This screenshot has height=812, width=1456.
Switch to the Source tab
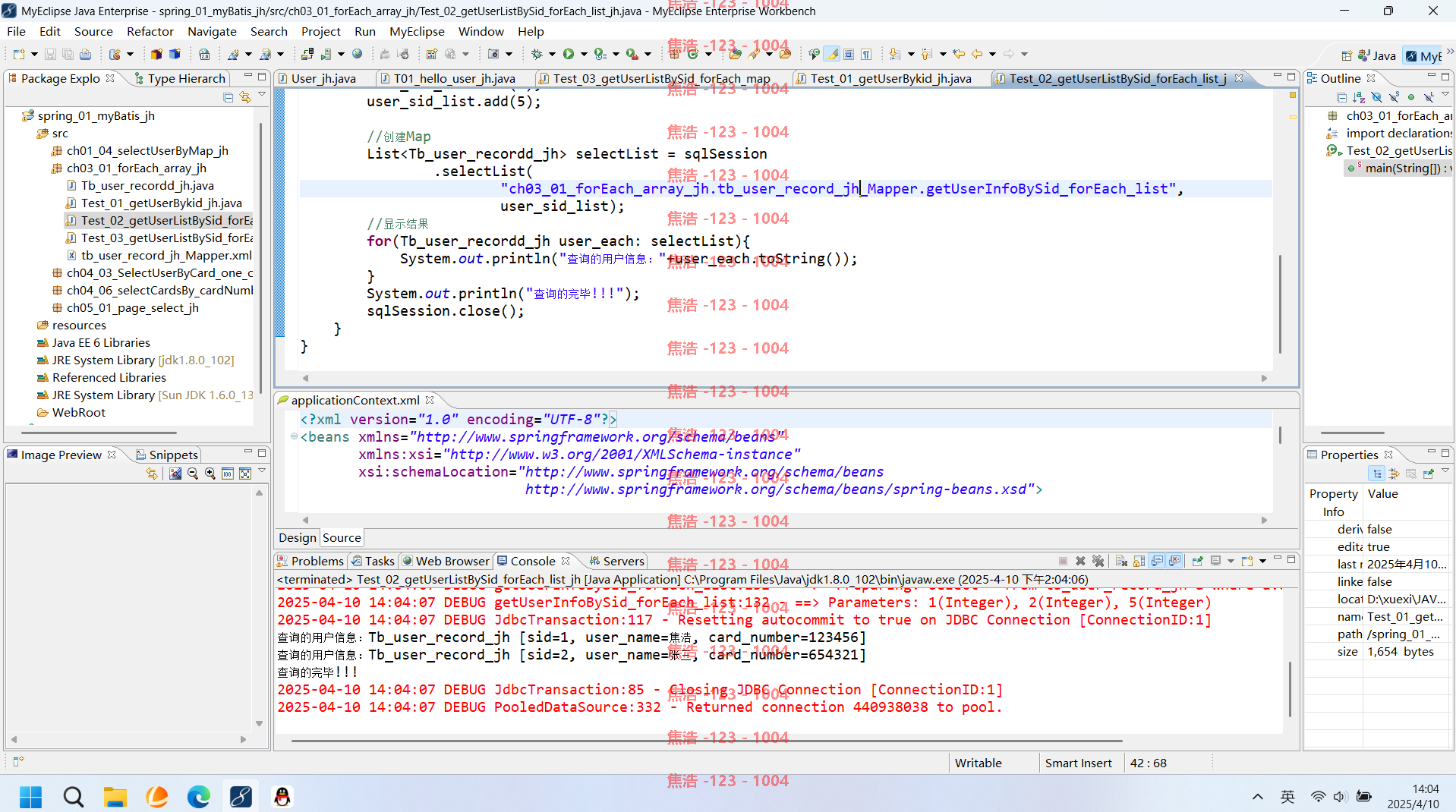(x=342, y=537)
